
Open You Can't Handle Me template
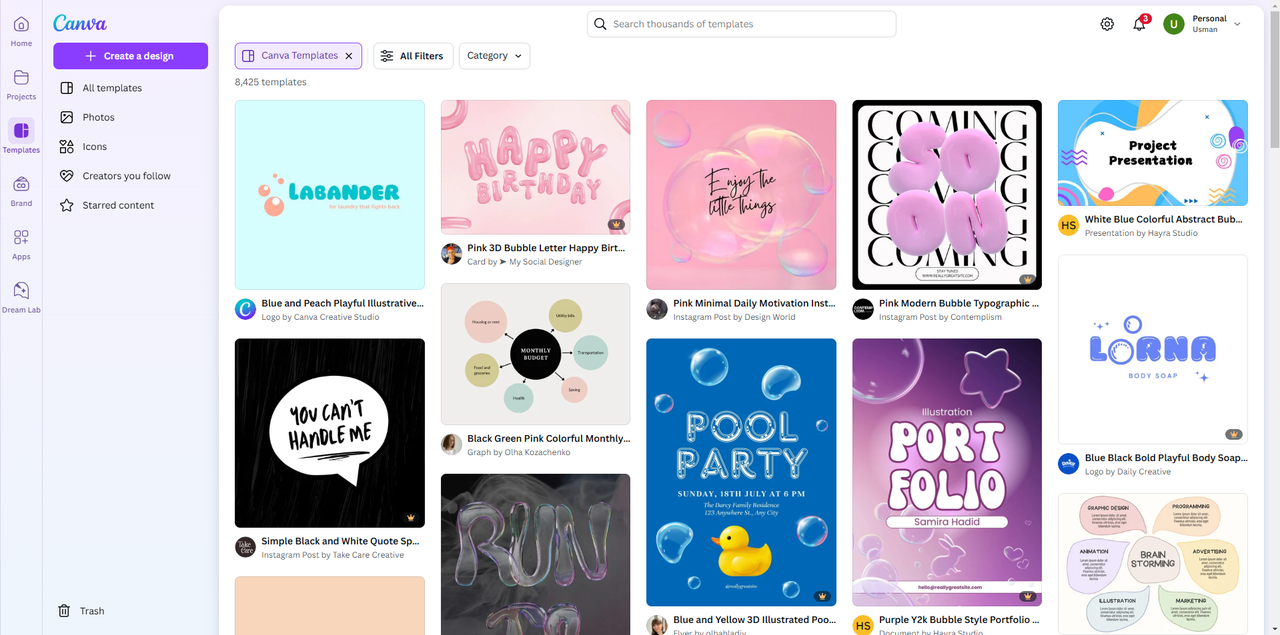click(x=330, y=433)
